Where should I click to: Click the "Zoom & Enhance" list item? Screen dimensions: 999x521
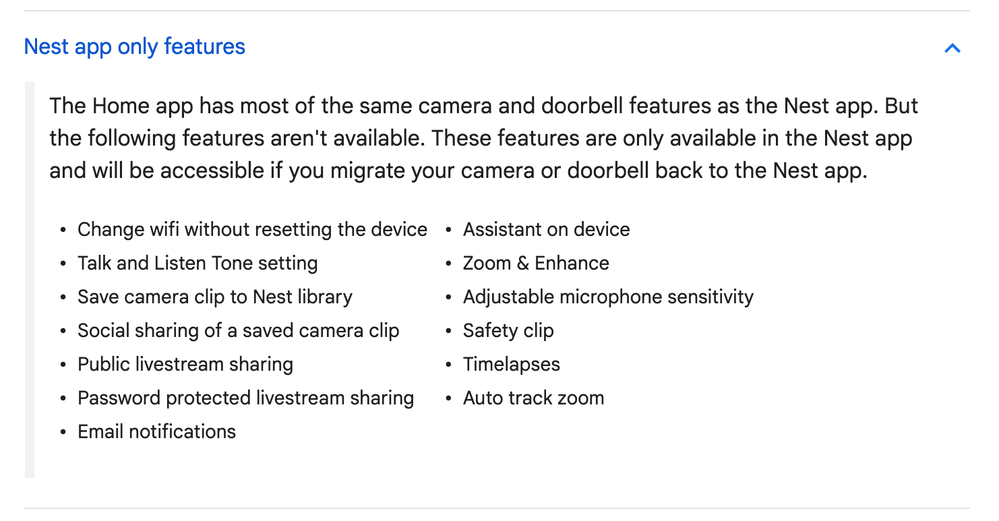point(535,264)
